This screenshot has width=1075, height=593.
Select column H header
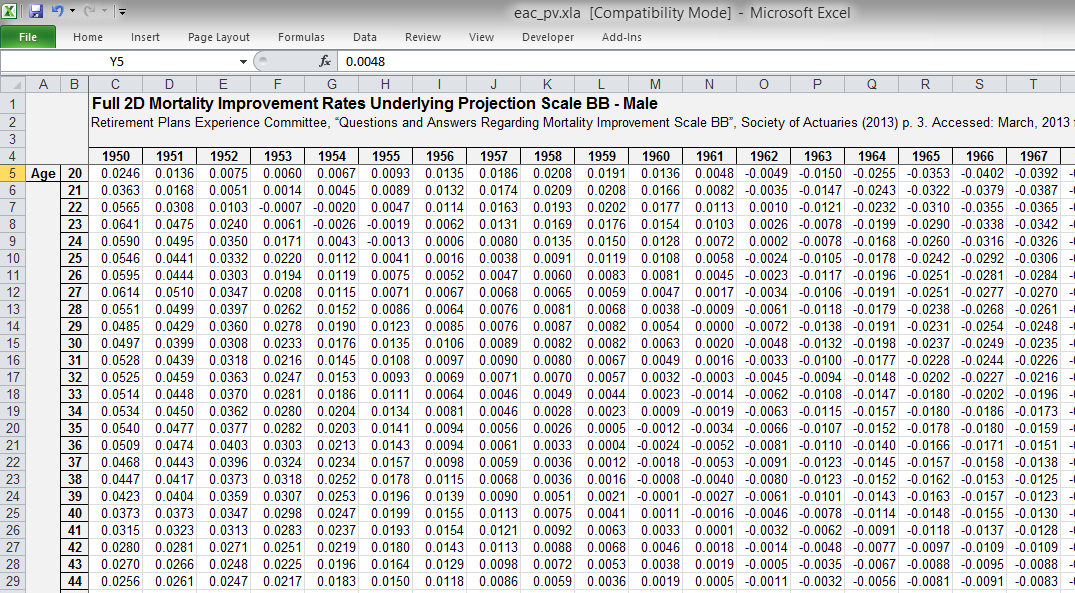(385, 84)
